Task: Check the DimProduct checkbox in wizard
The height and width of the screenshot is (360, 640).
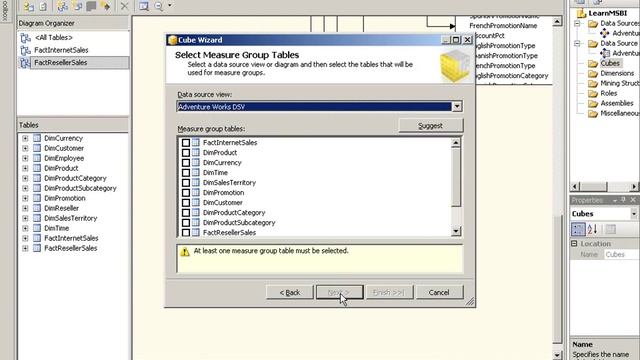Action: pyautogui.click(x=186, y=153)
